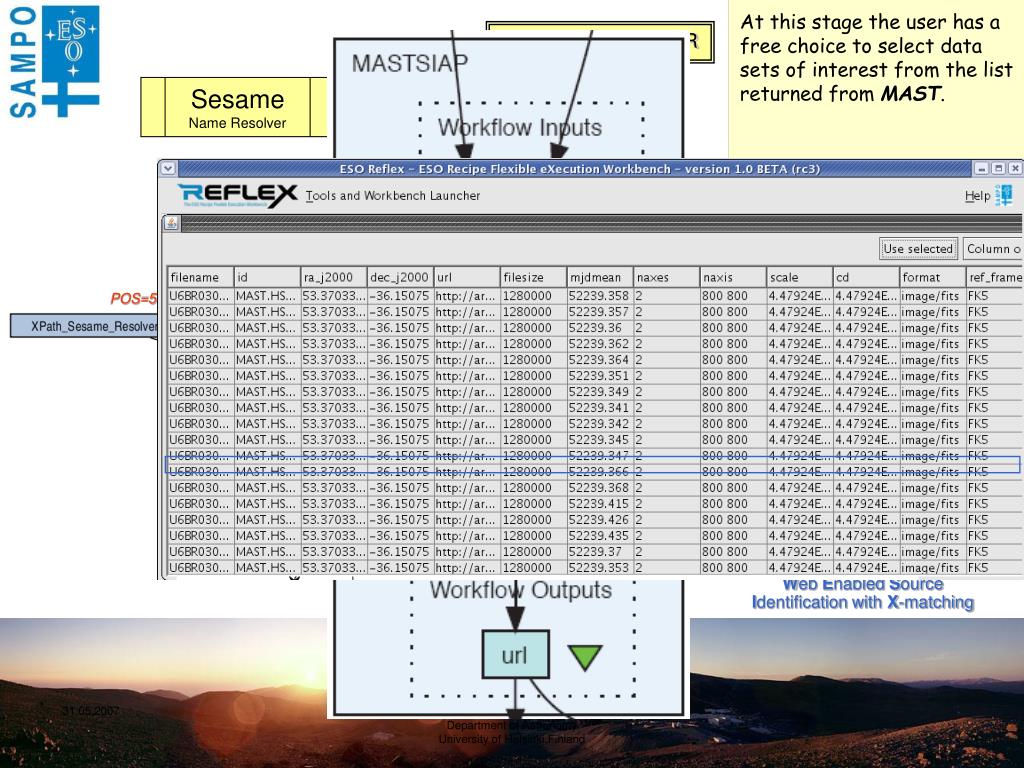1024x768 pixels.
Task: Click the ref_frame column header
Action: (x=995, y=277)
